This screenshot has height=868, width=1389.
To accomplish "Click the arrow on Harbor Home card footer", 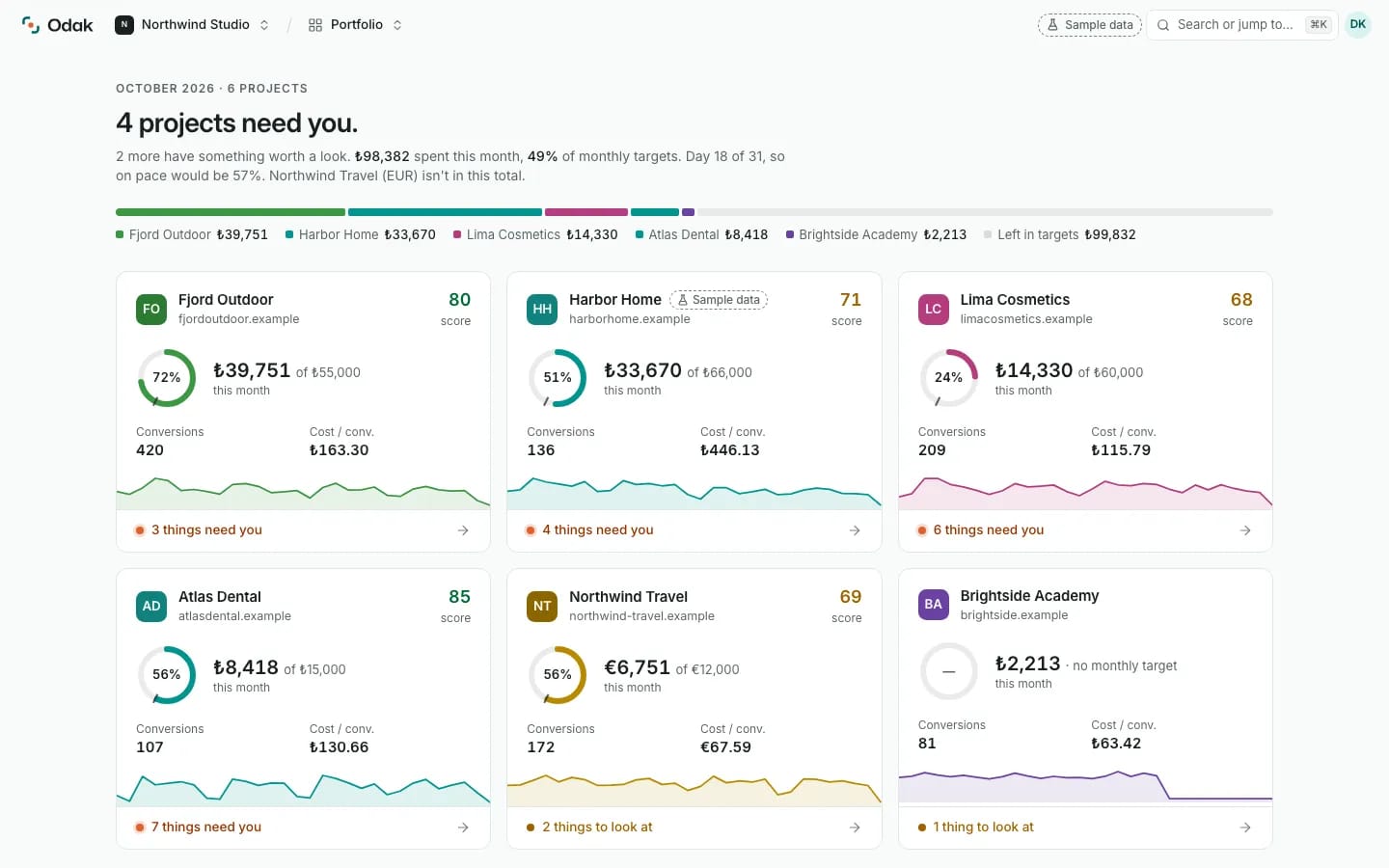I will point(855,530).
